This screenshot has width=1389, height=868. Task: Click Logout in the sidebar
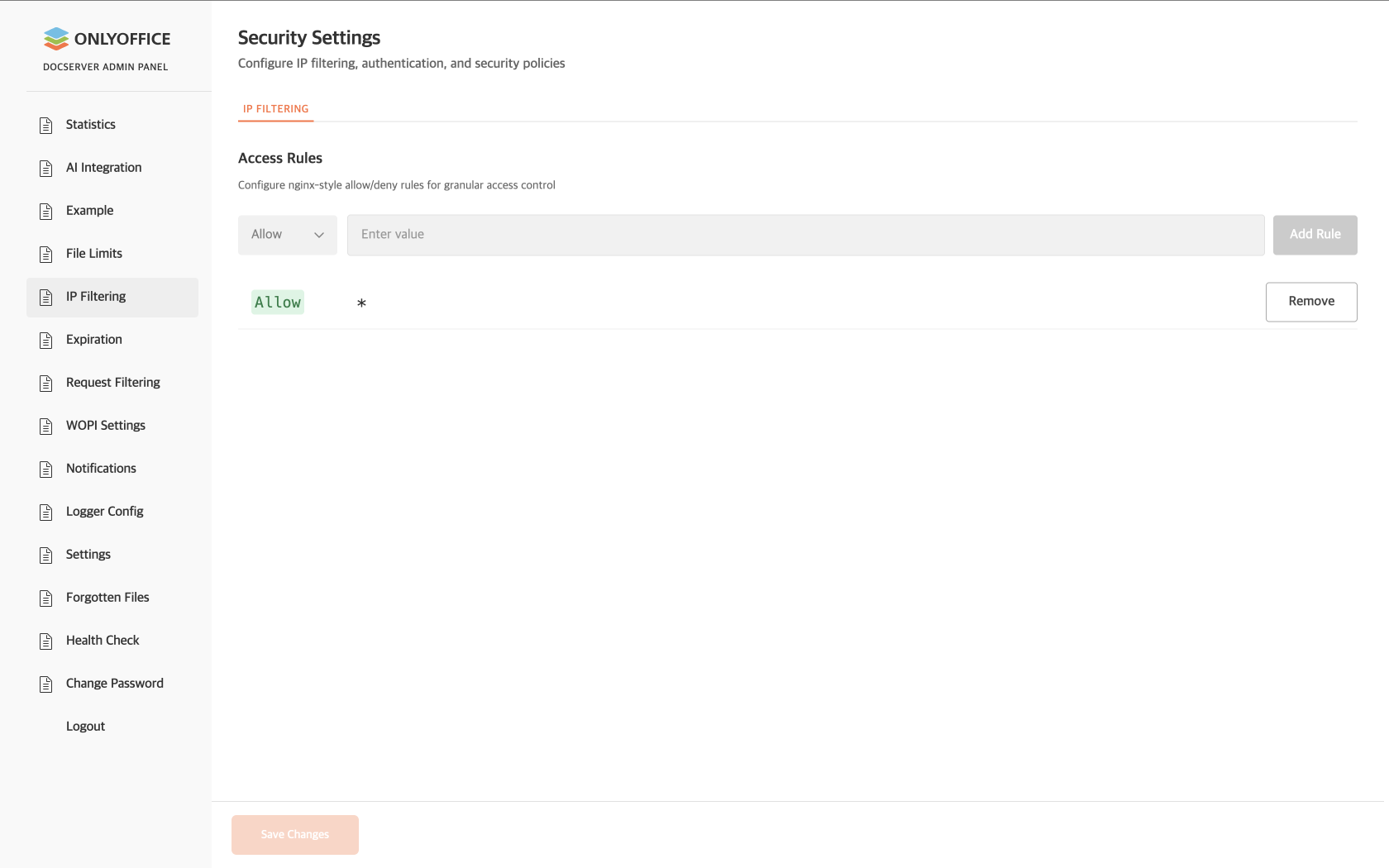tap(85, 727)
